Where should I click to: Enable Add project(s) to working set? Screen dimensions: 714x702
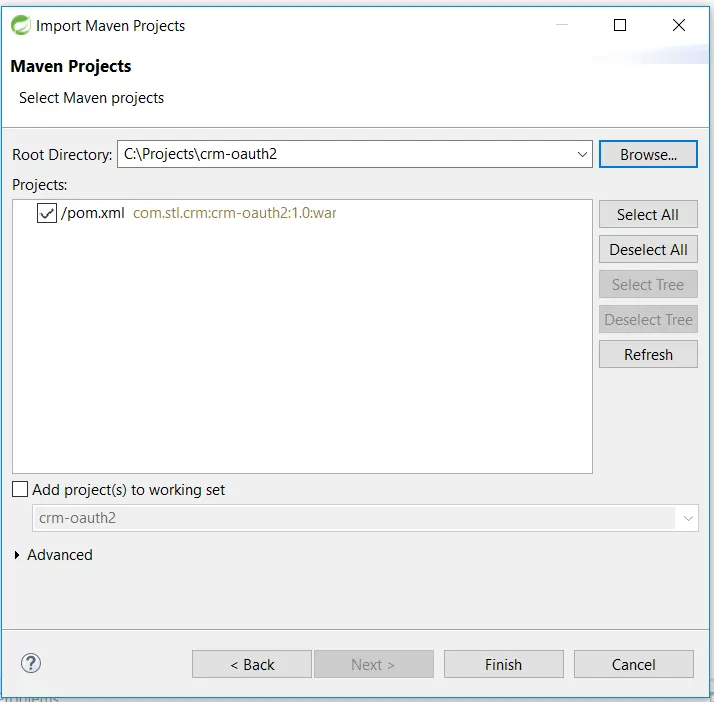pyautogui.click(x=20, y=489)
